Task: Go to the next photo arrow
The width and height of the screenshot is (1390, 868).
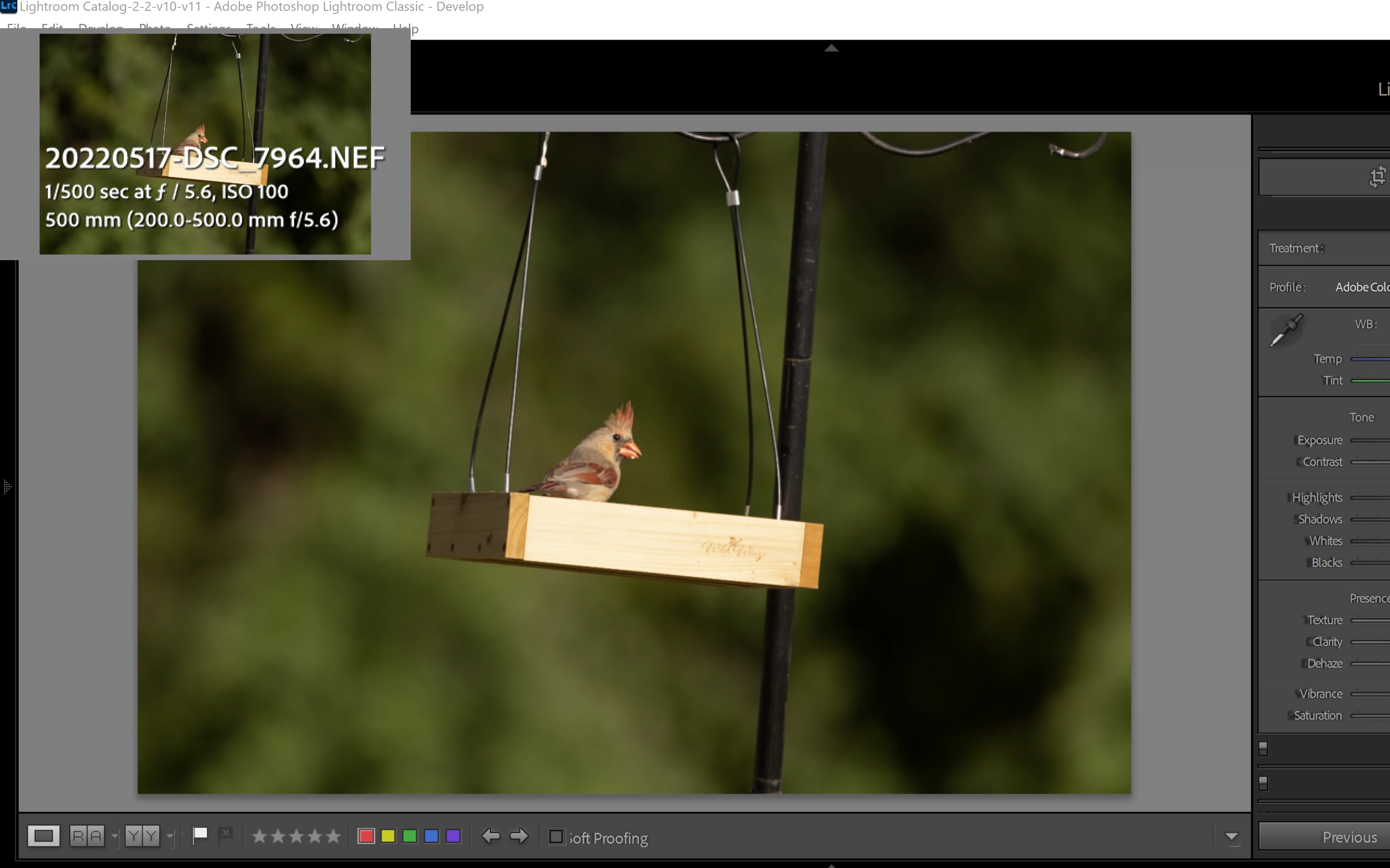Action: (x=519, y=836)
